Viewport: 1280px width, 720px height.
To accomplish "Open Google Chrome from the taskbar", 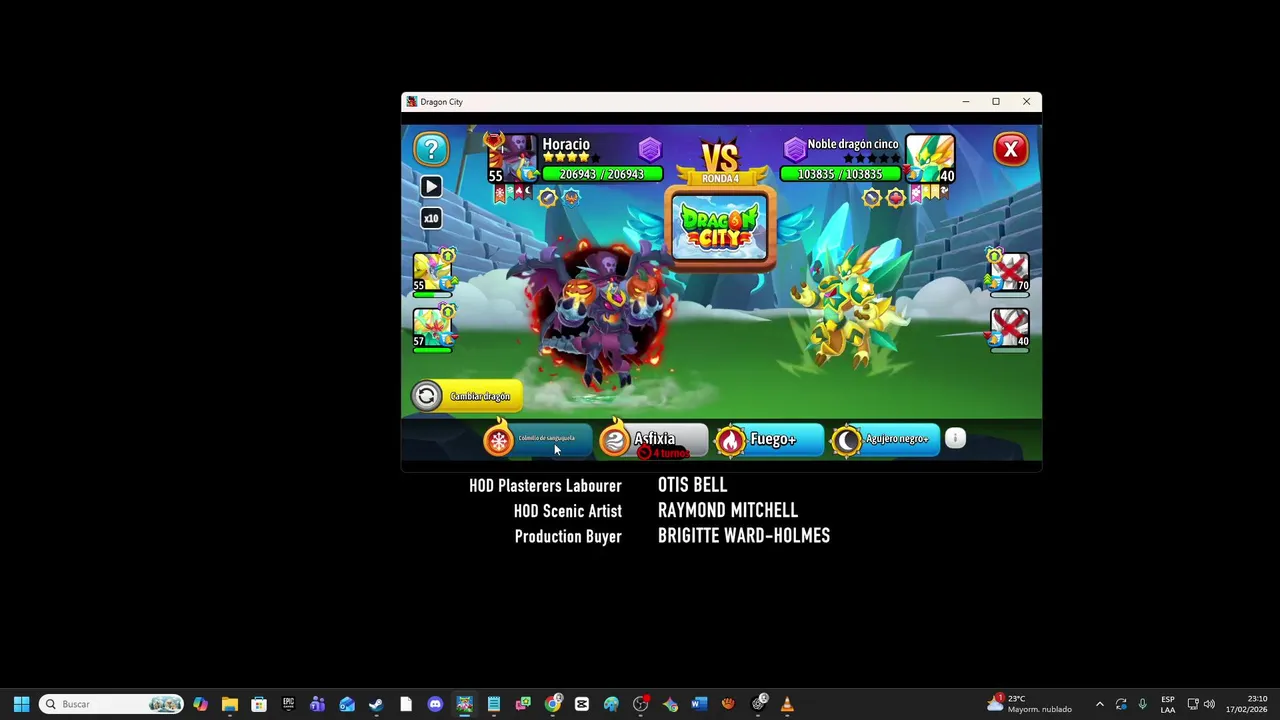I will pos(553,704).
